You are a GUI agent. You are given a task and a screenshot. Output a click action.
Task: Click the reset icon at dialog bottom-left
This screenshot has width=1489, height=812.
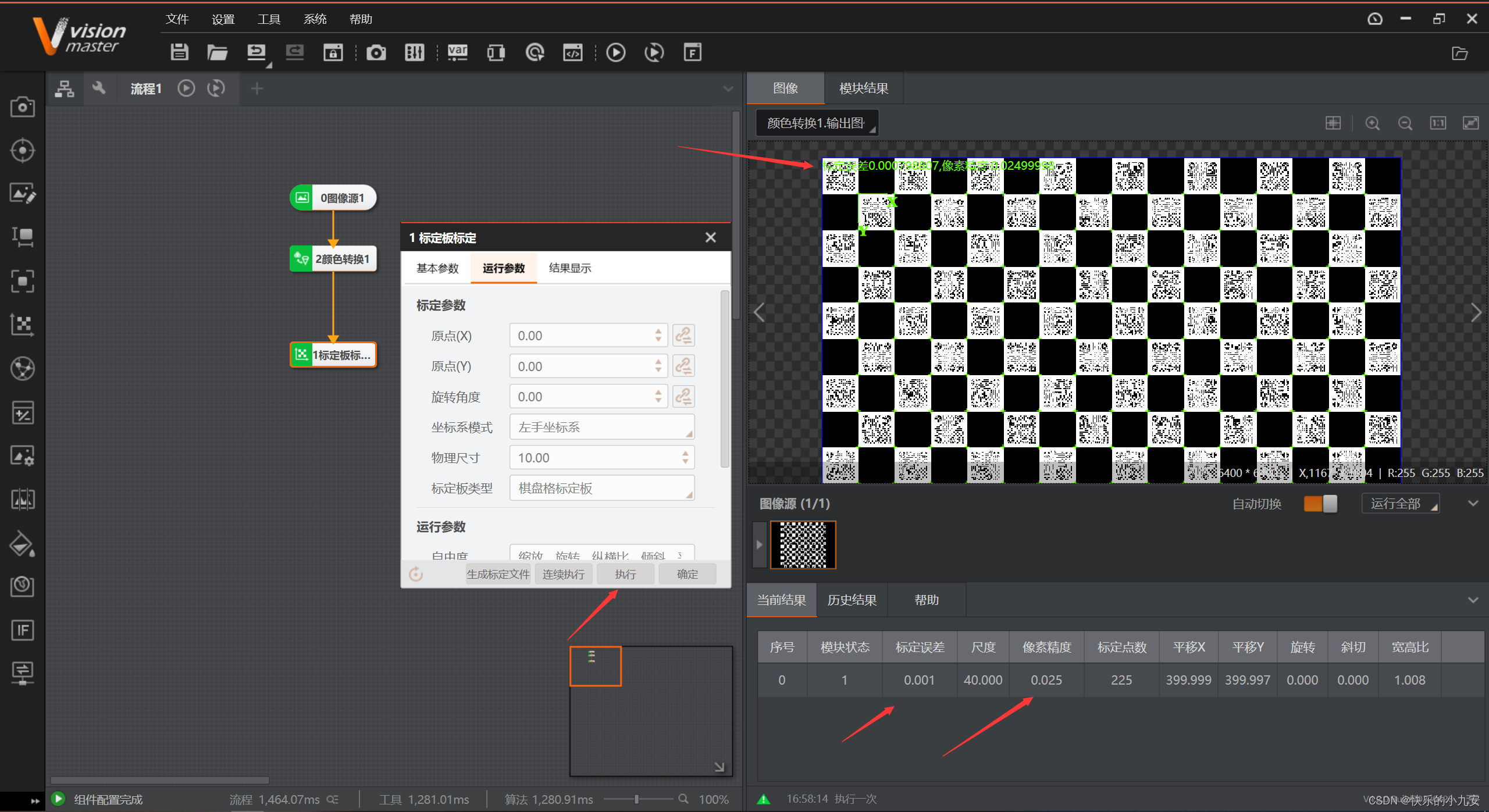[415, 574]
